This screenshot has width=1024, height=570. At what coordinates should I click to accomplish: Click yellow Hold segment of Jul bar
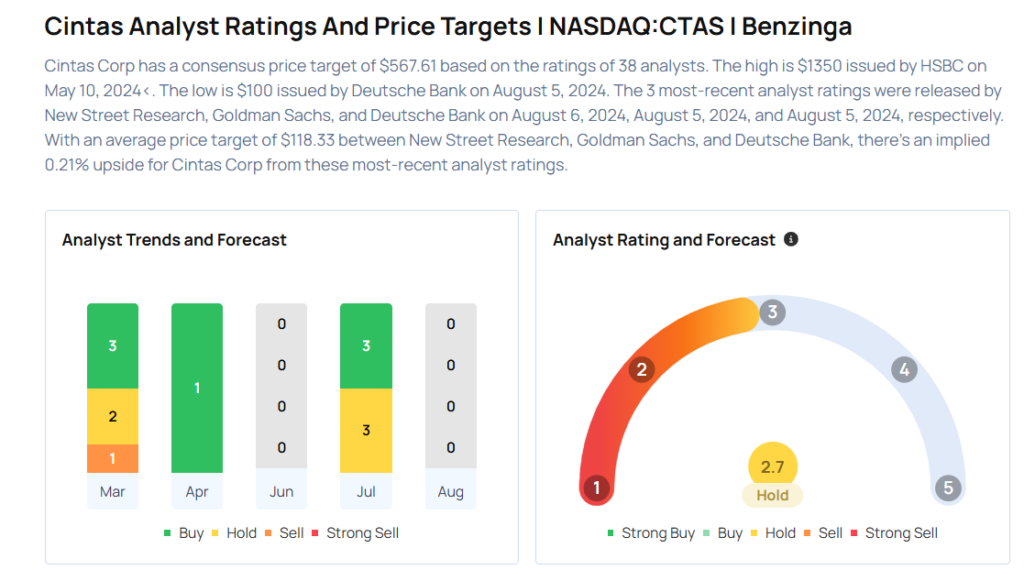click(x=366, y=430)
